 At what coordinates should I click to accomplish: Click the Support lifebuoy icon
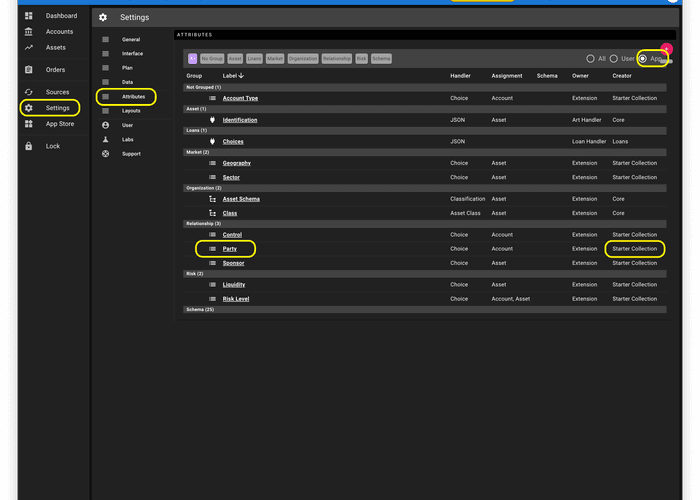pyautogui.click(x=105, y=154)
